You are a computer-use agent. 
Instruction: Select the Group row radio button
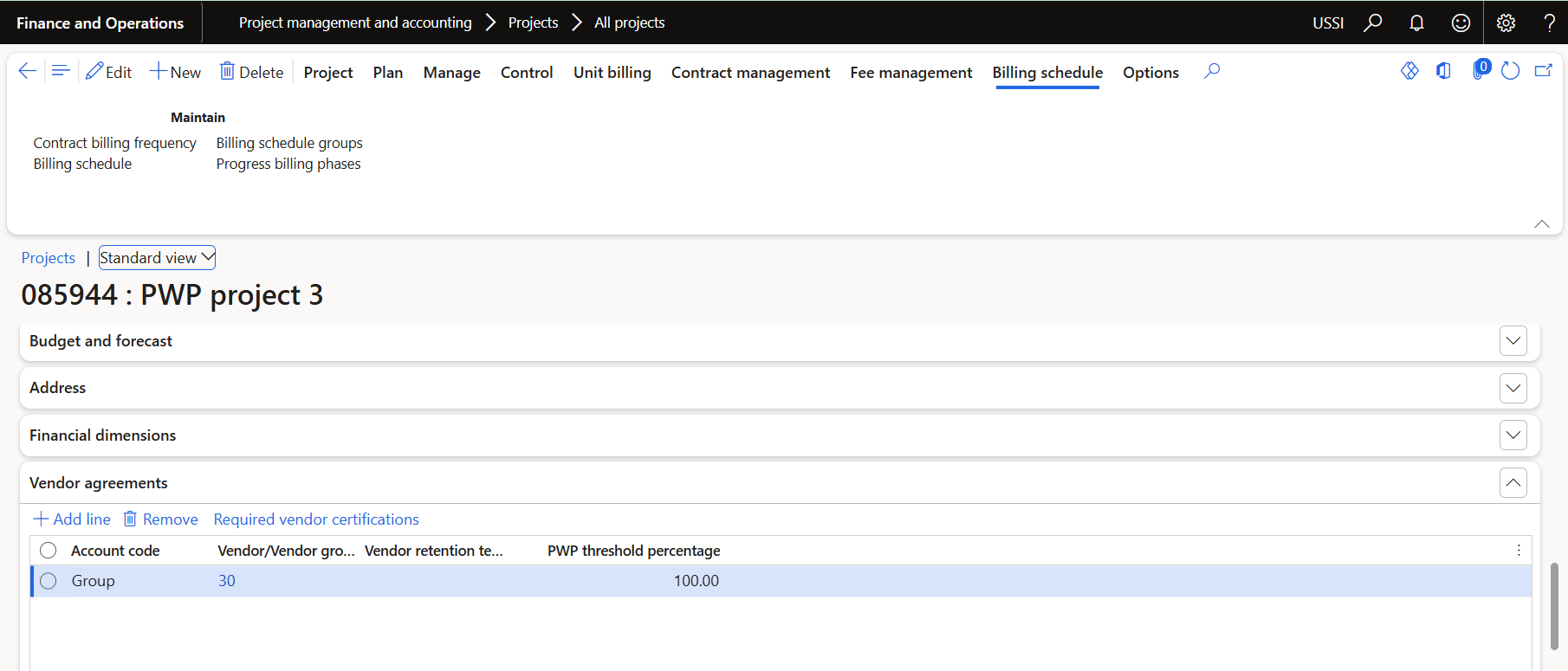click(x=49, y=581)
